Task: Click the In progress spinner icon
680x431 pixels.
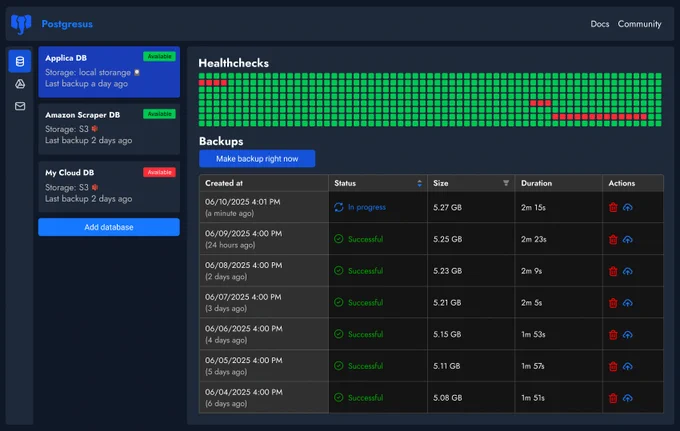Action: click(339, 207)
